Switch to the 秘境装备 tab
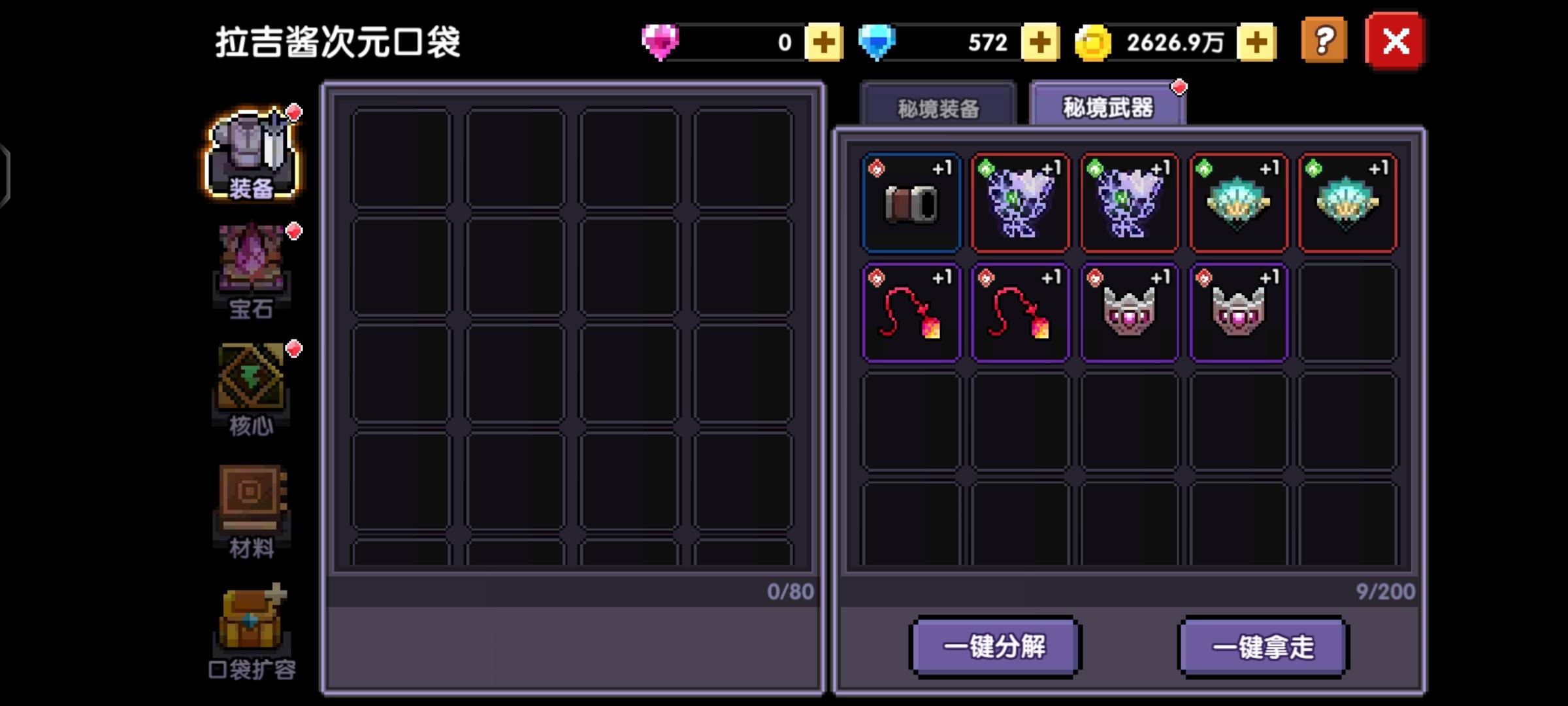The height and width of the screenshot is (706, 1568). 938,106
